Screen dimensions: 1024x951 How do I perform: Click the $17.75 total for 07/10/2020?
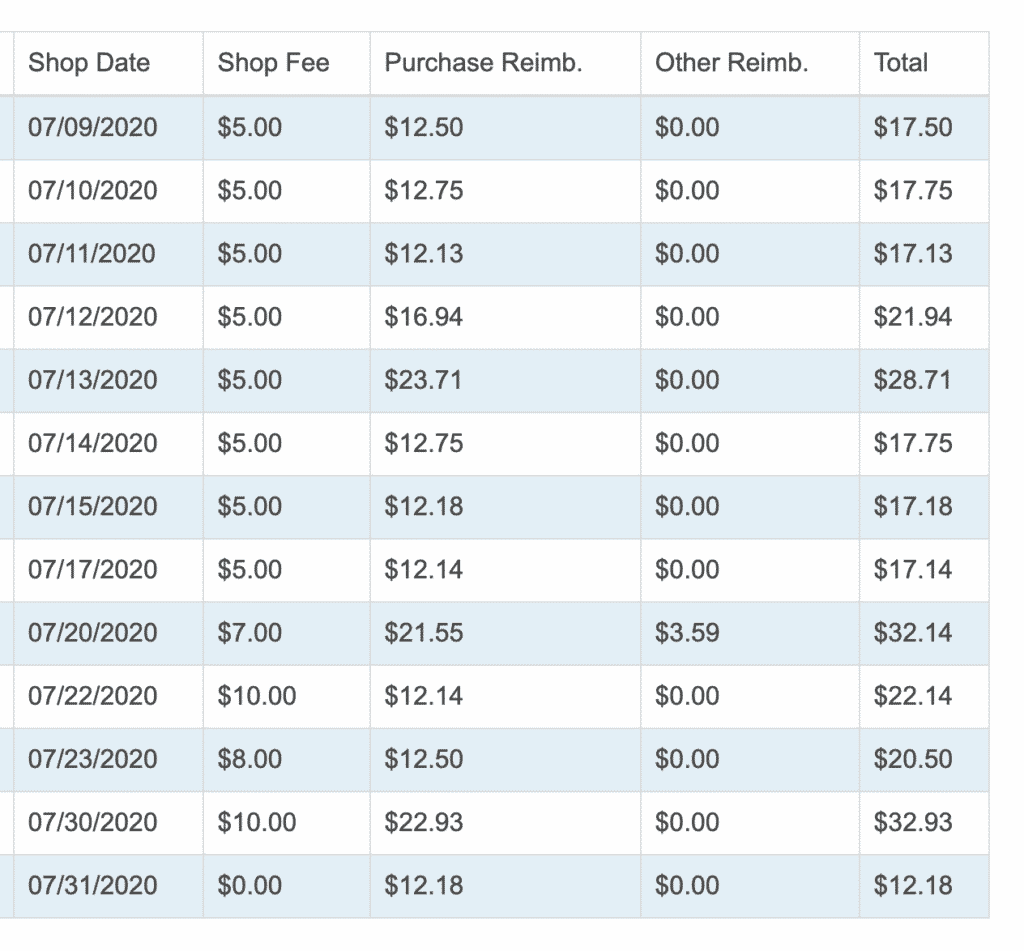click(x=914, y=191)
